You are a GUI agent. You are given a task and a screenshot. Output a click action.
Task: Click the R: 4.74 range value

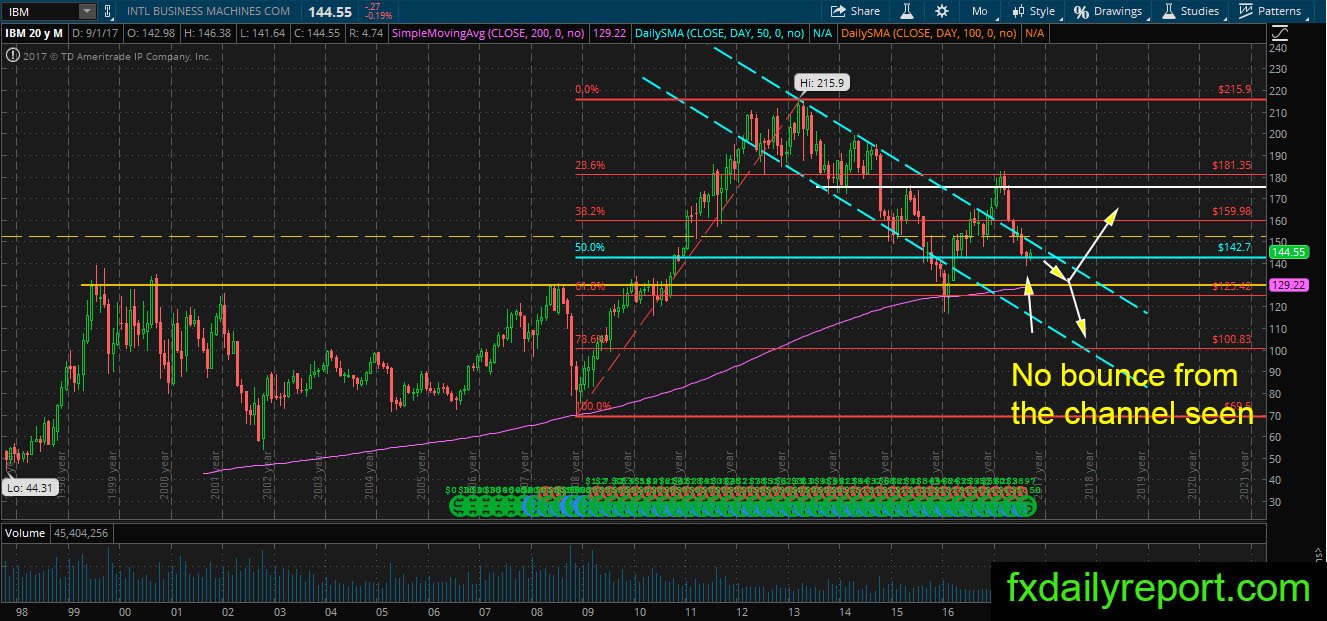click(368, 33)
